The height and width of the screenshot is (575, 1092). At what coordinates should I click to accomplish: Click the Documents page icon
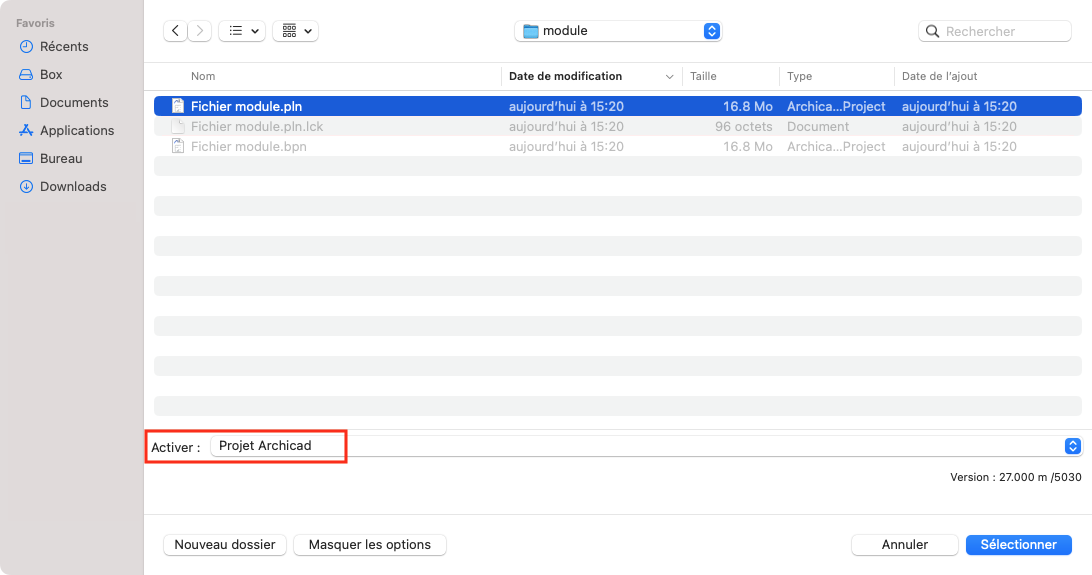coord(26,102)
